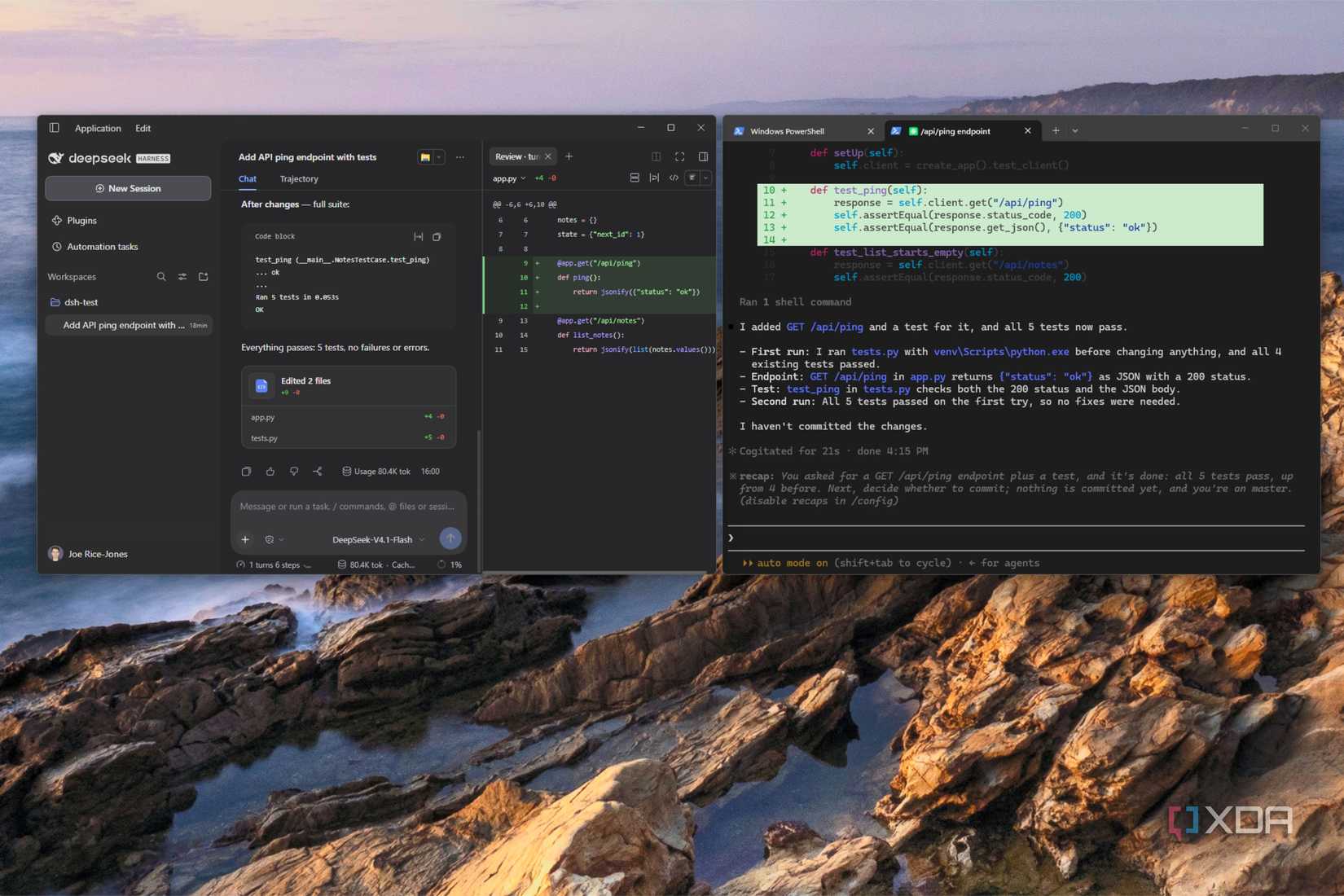The image size is (1344, 896).
Task: Send the message with the arrow button
Action: click(450, 538)
